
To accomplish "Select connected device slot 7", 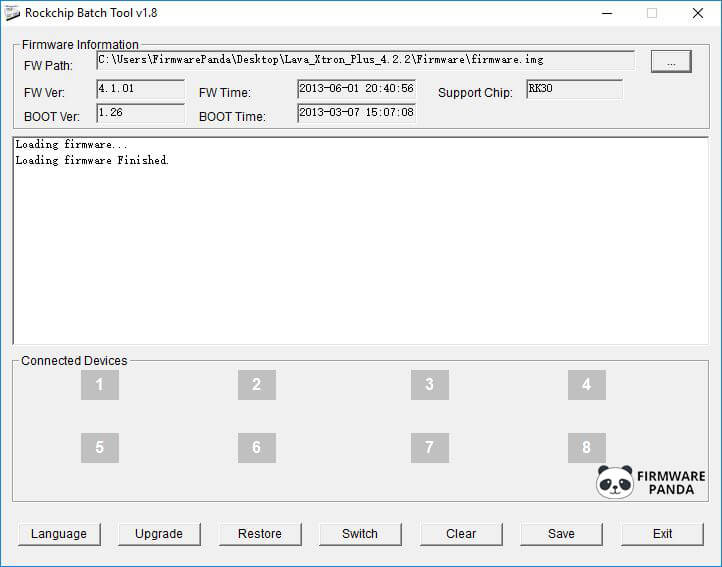I will 430,448.
